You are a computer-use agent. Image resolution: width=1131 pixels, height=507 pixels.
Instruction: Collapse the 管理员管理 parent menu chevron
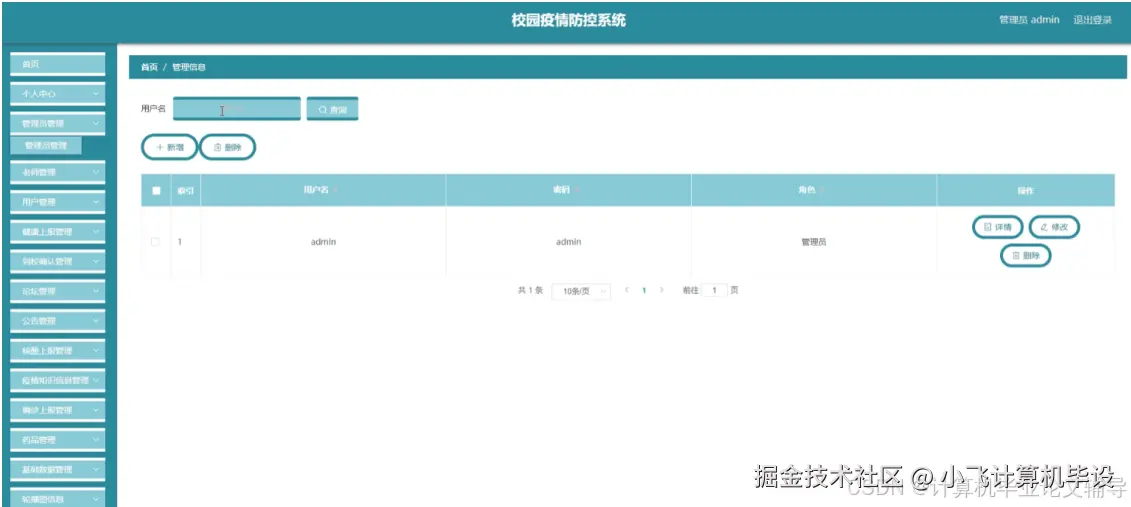tap(96, 123)
